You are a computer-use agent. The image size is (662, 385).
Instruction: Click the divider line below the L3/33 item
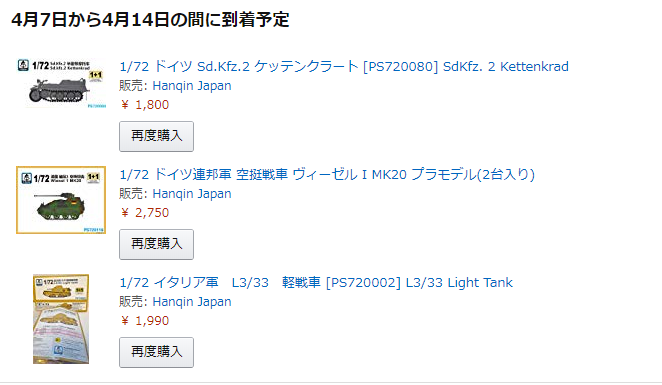pos(331,383)
